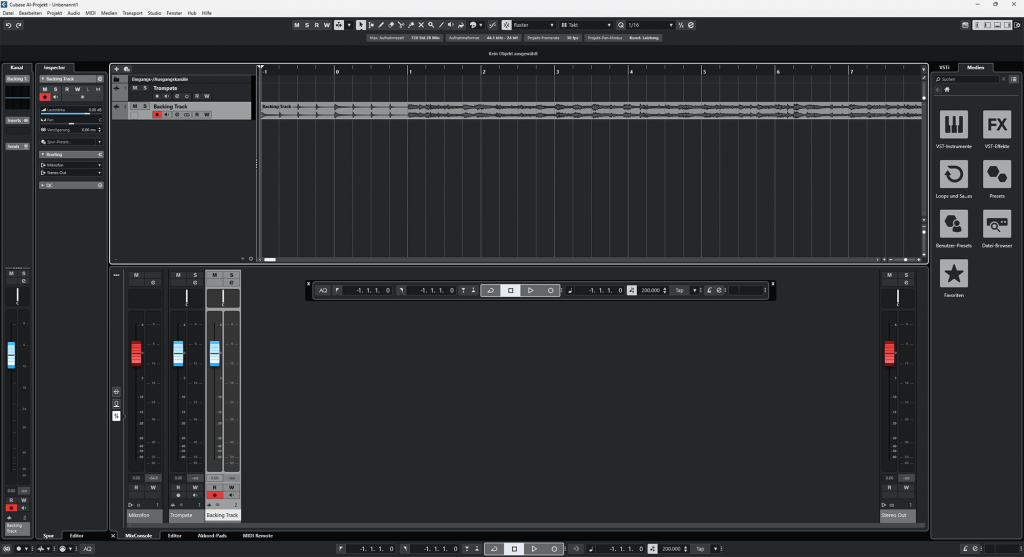Image resolution: width=1024 pixels, height=557 pixels.
Task: Toggle monitor on Trompete track in list
Action: pos(167,96)
